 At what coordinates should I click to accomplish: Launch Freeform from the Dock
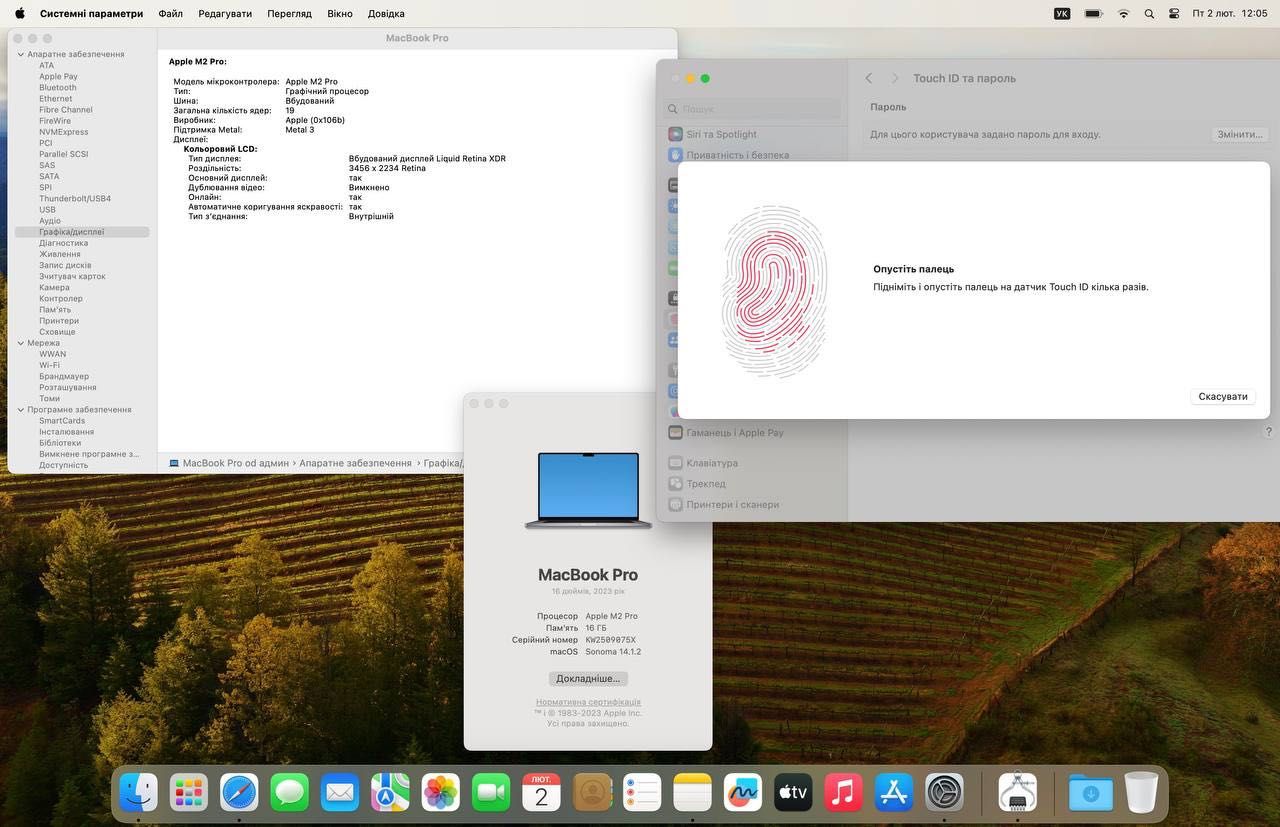point(743,793)
